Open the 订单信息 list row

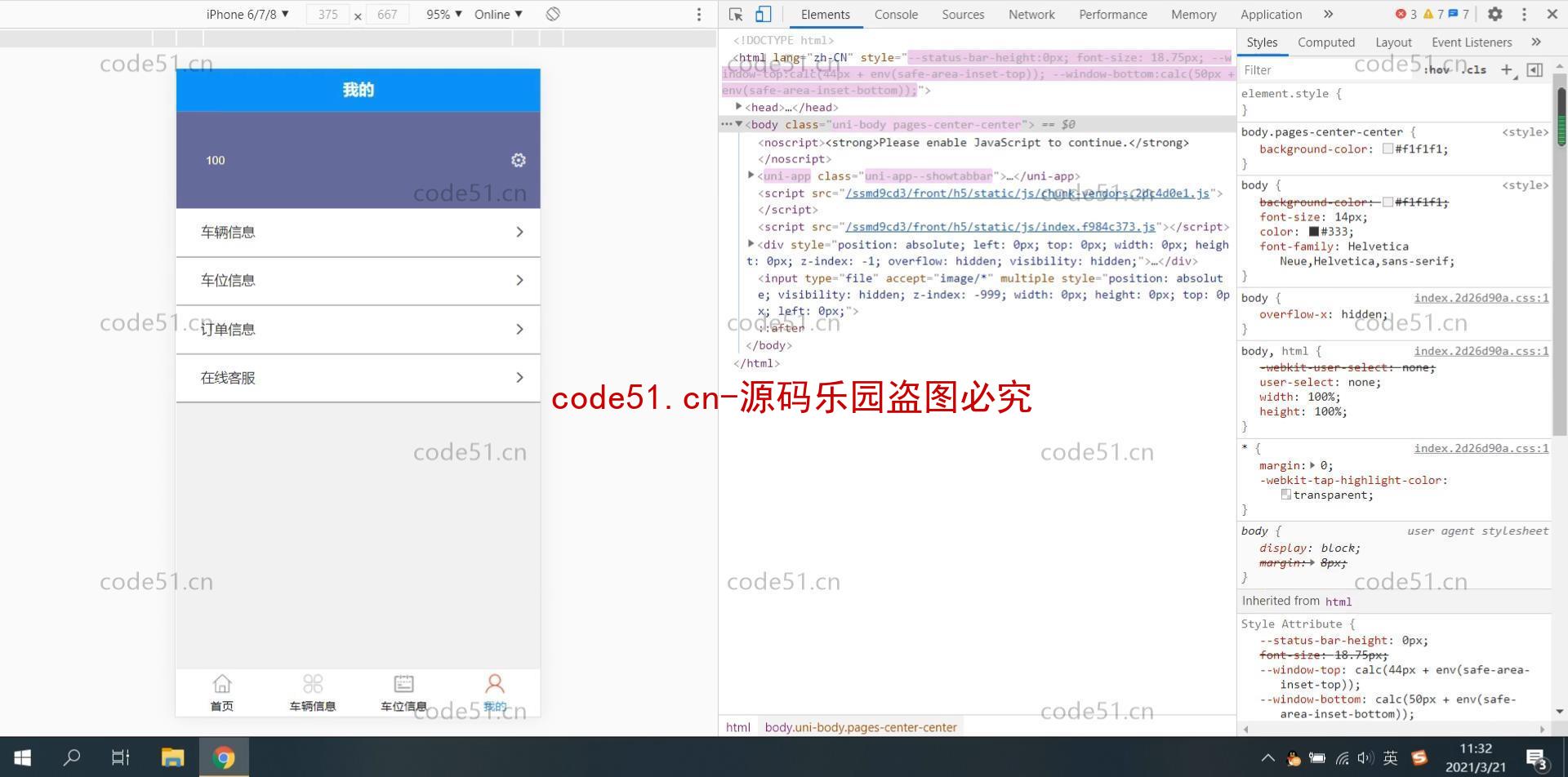359,330
